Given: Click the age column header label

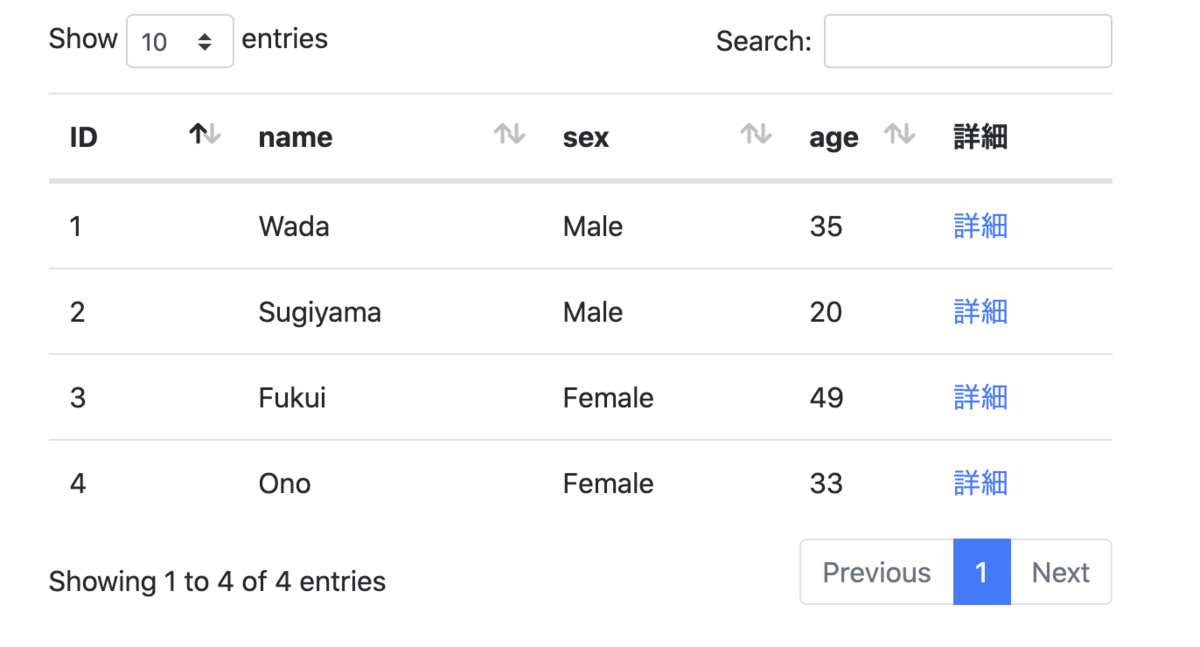Looking at the screenshot, I should (833, 138).
